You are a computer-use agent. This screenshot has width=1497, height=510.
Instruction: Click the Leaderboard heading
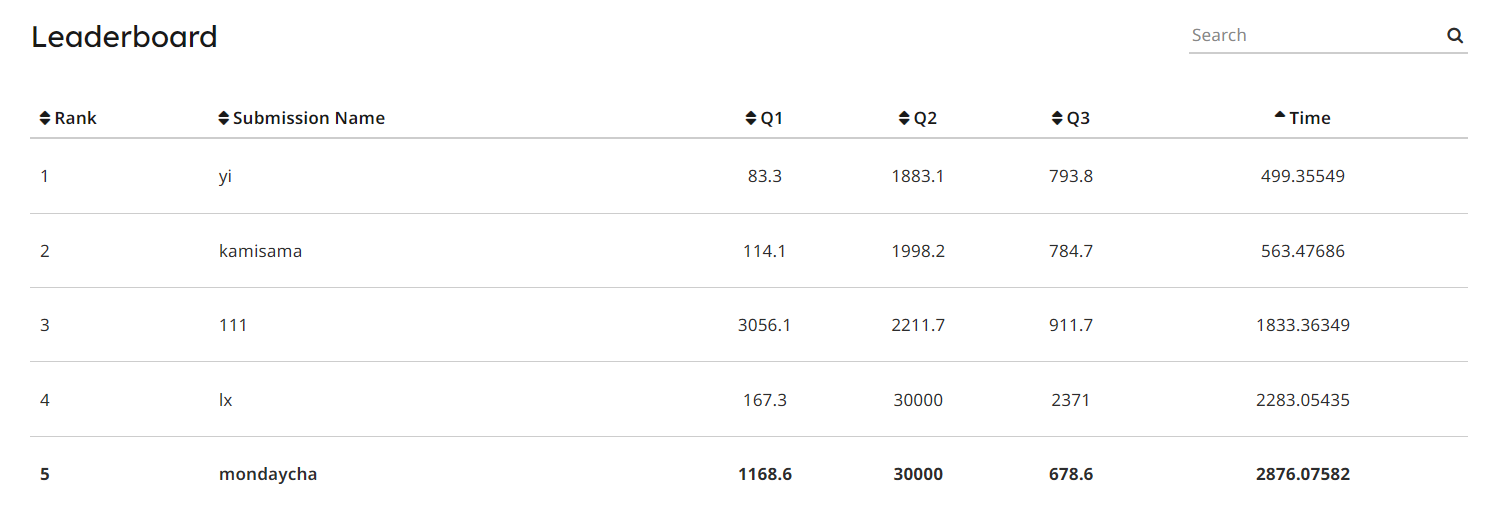pyautogui.click(x=125, y=37)
